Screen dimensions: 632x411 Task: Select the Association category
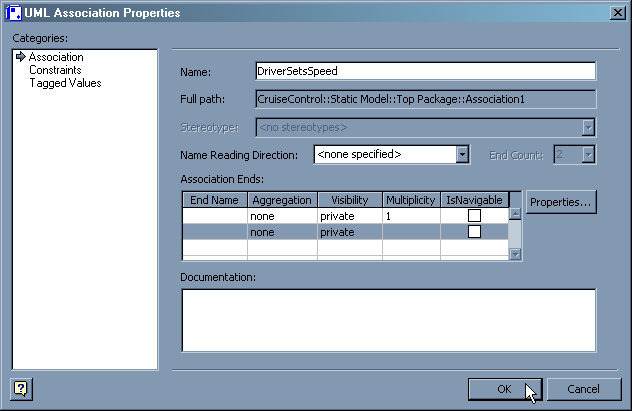[x=56, y=57]
